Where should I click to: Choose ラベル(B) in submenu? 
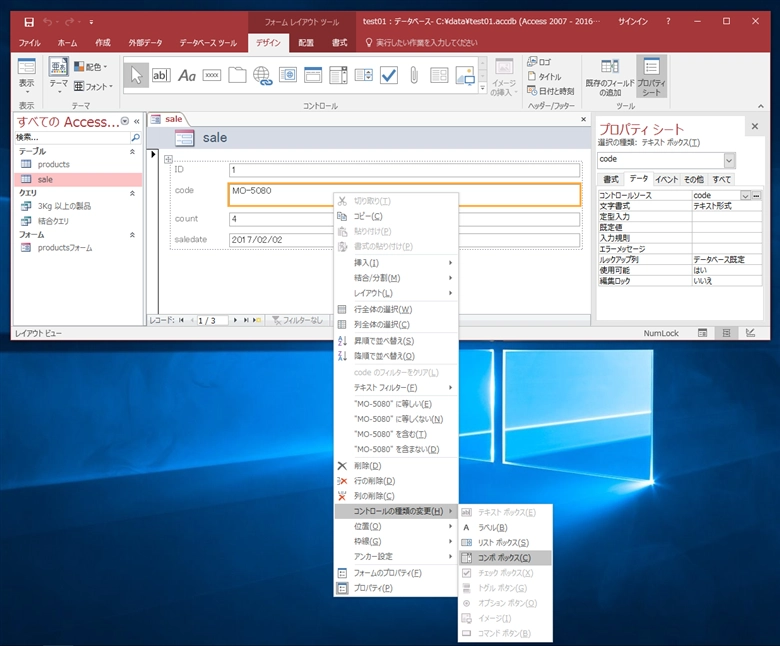pos(504,528)
